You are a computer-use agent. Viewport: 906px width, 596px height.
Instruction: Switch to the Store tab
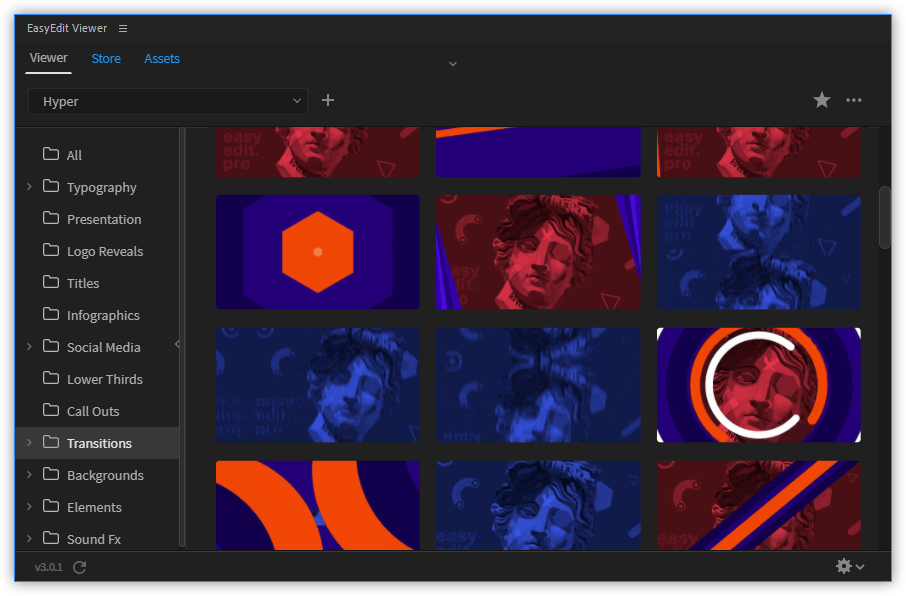[x=106, y=58]
